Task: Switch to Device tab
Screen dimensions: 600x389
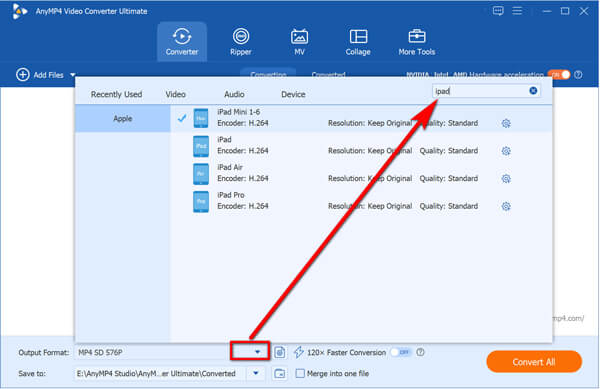Action: 293,94
